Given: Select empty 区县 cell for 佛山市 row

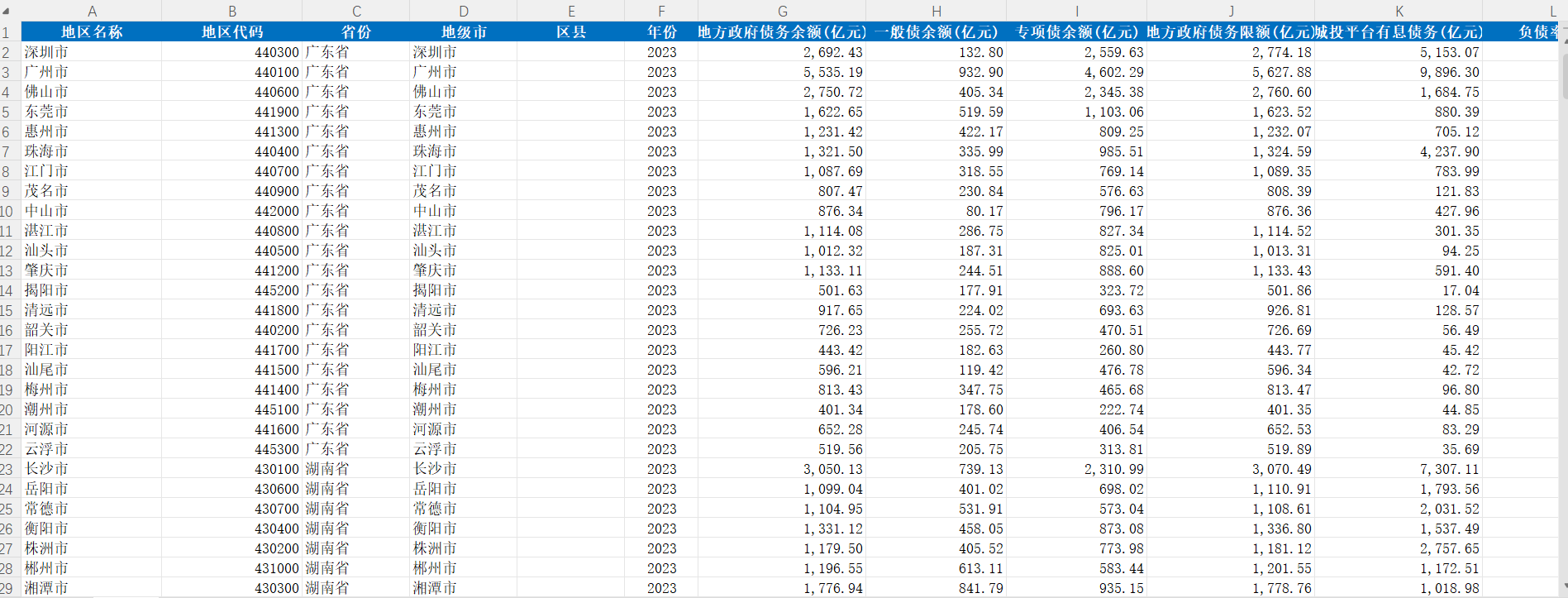Looking at the screenshot, I should click(571, 92).
